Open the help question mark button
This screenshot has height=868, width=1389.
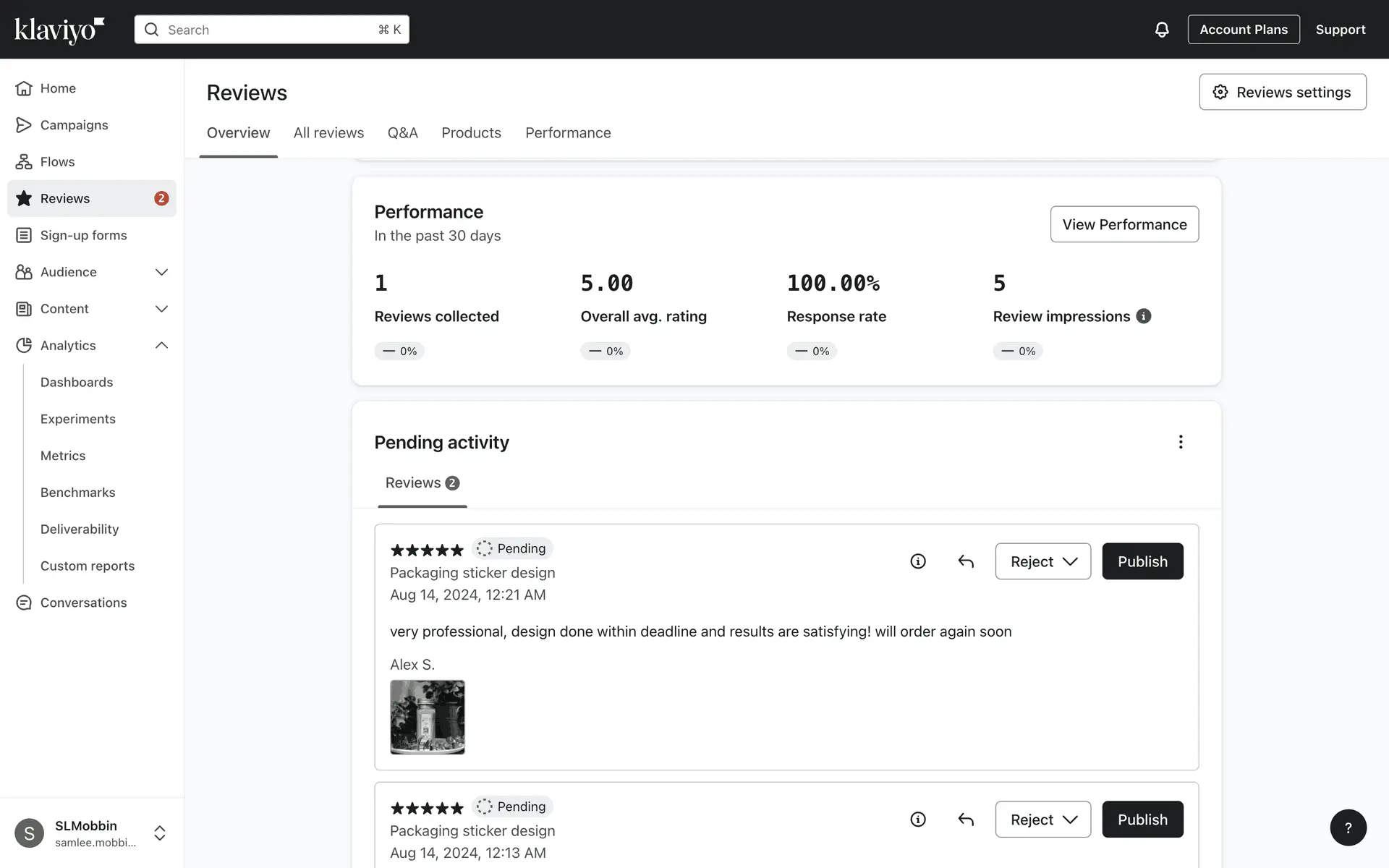pyautogui.click(x=1348, y=827)
